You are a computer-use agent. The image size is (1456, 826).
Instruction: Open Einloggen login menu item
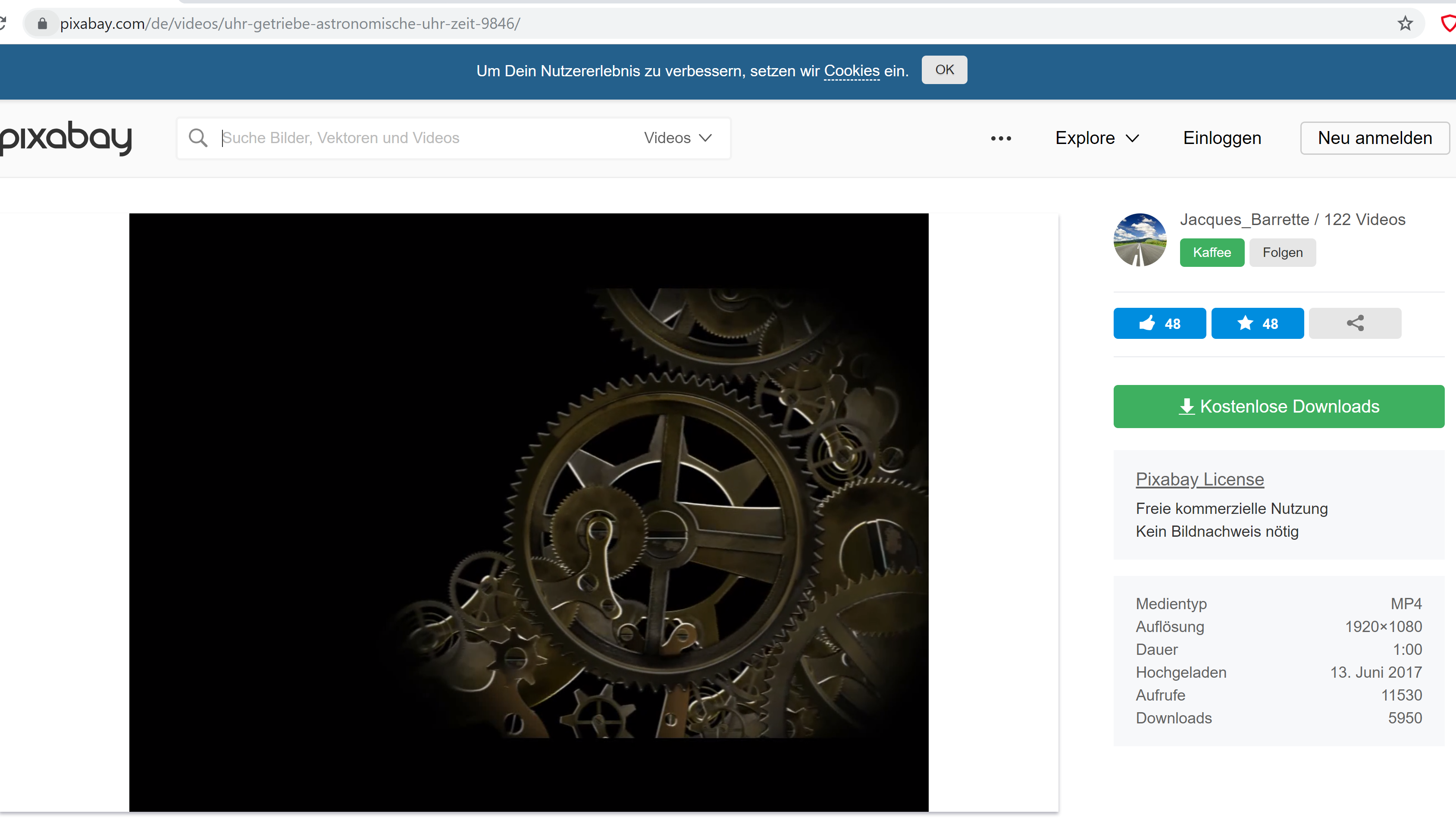[1222, 138]
